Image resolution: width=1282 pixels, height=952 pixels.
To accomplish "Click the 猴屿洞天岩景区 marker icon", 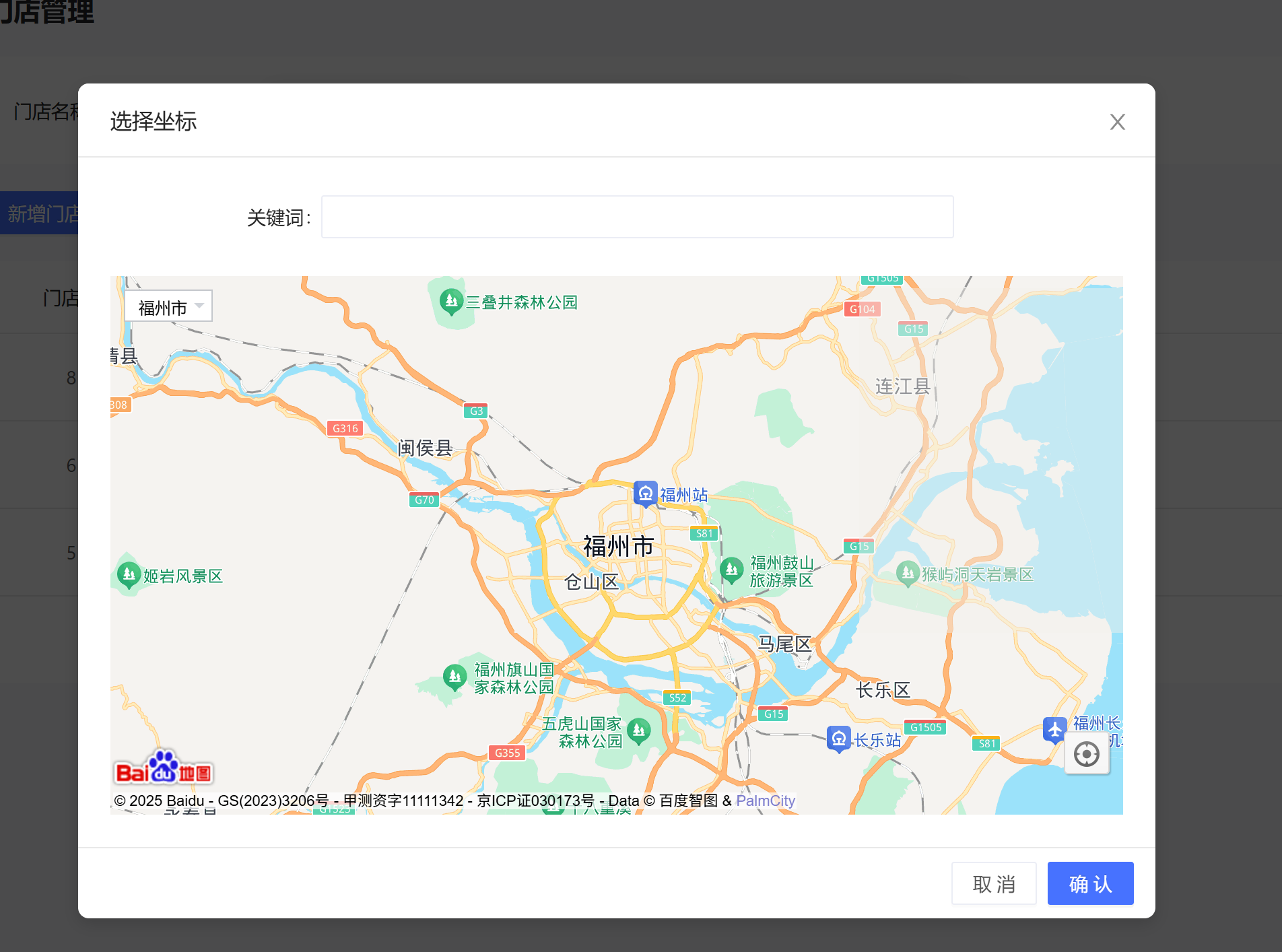I will pos(908,573).
